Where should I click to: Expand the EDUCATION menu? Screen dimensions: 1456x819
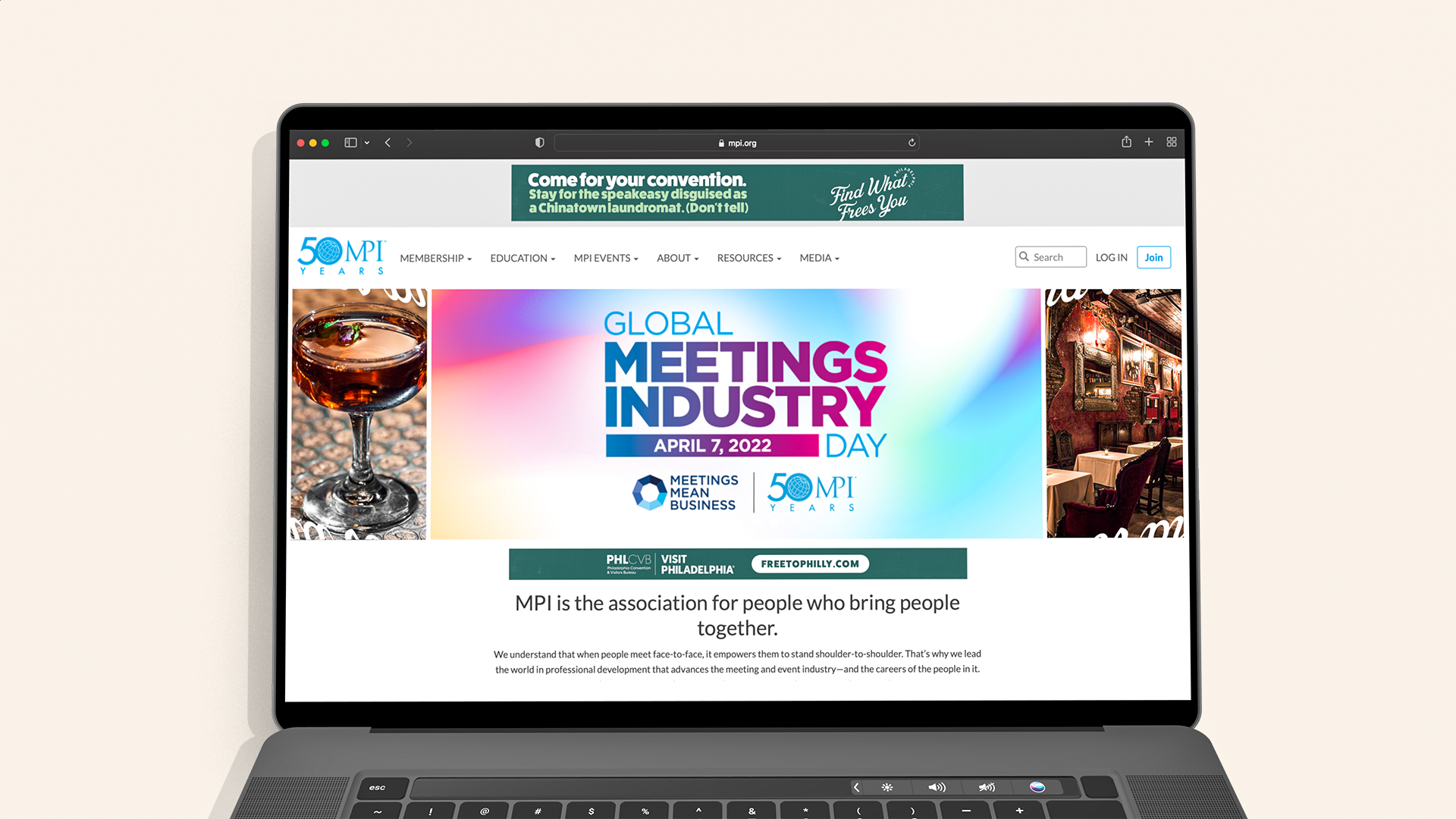click(522, 258)
